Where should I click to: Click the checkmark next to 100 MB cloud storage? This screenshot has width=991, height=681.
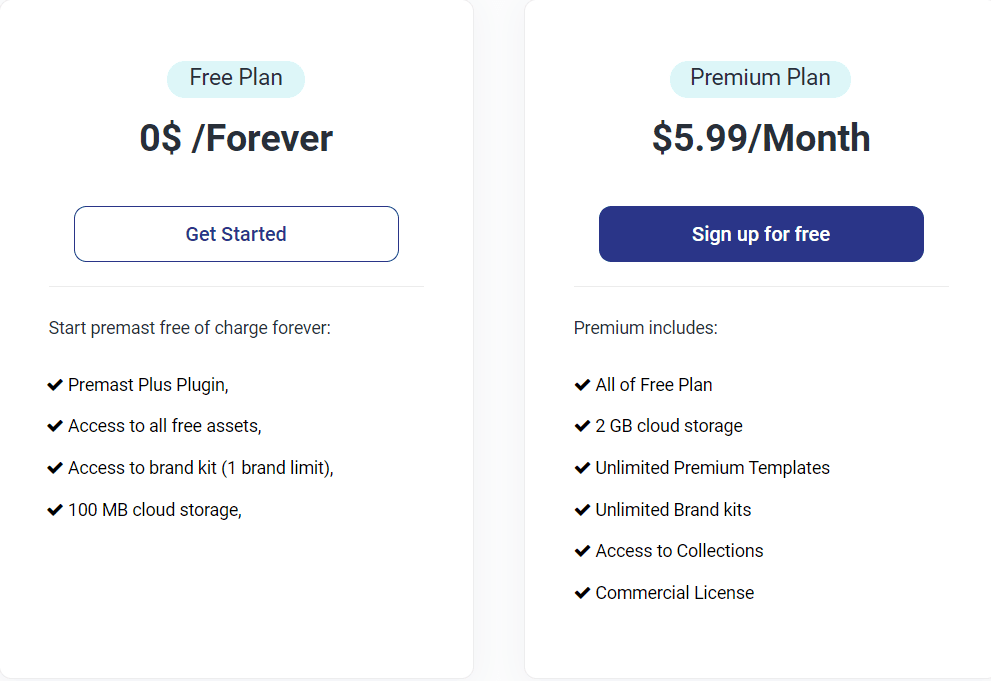click(55, 509)
